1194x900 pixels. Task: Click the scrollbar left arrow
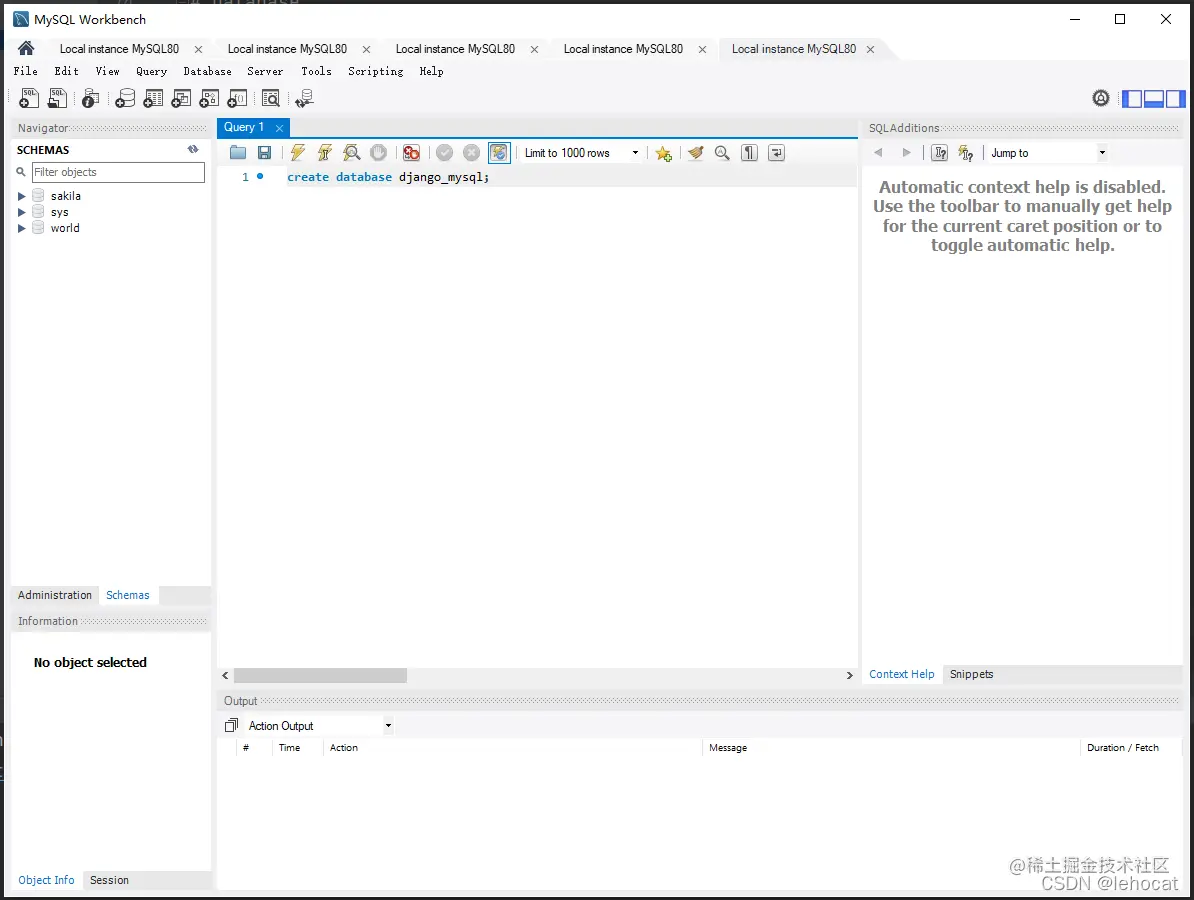225,675
